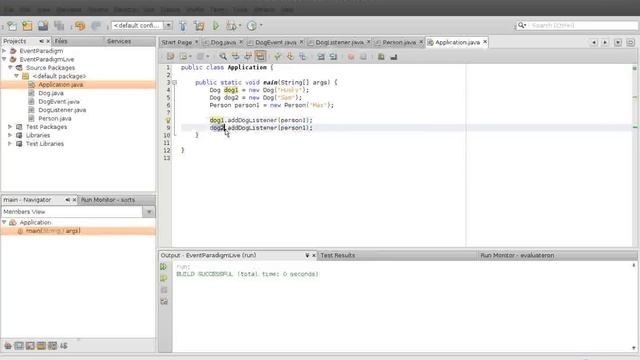Click the Open Project toolbar icon
The image size is (640, 360).
43,26
